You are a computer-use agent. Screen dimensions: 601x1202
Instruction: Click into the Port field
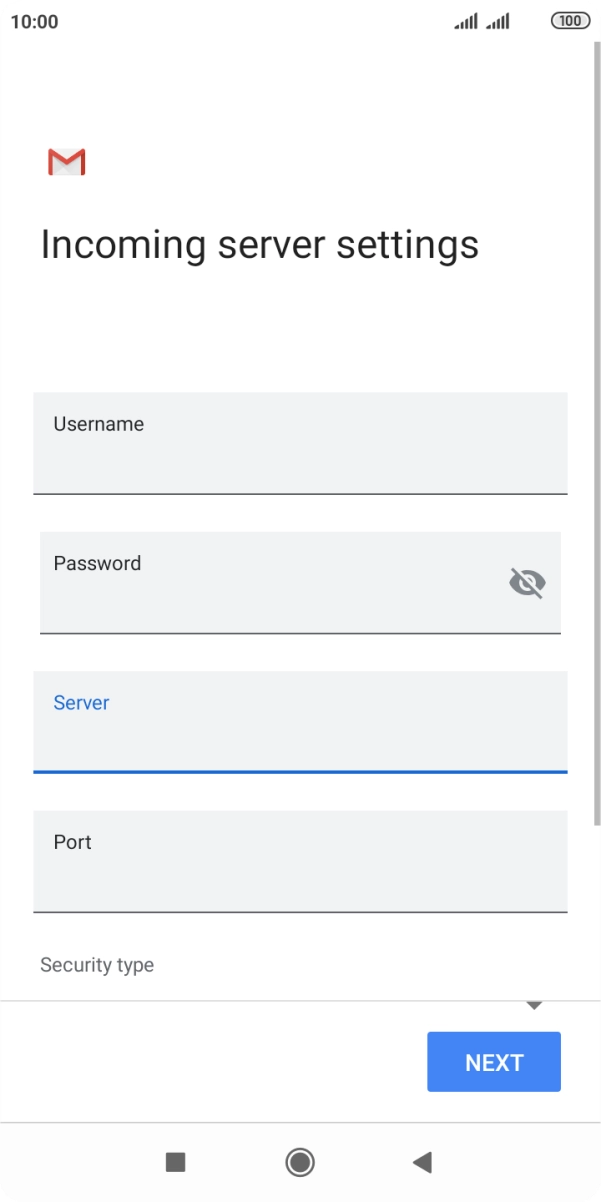coord(299,861)
